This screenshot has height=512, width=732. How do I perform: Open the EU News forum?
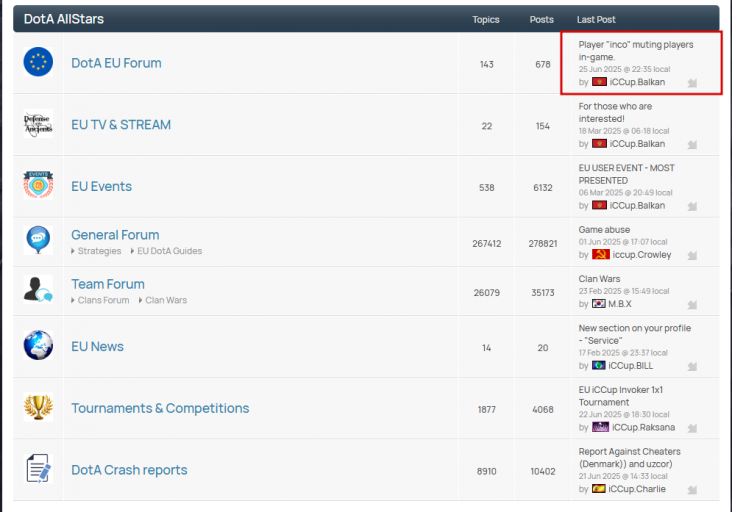97,346
